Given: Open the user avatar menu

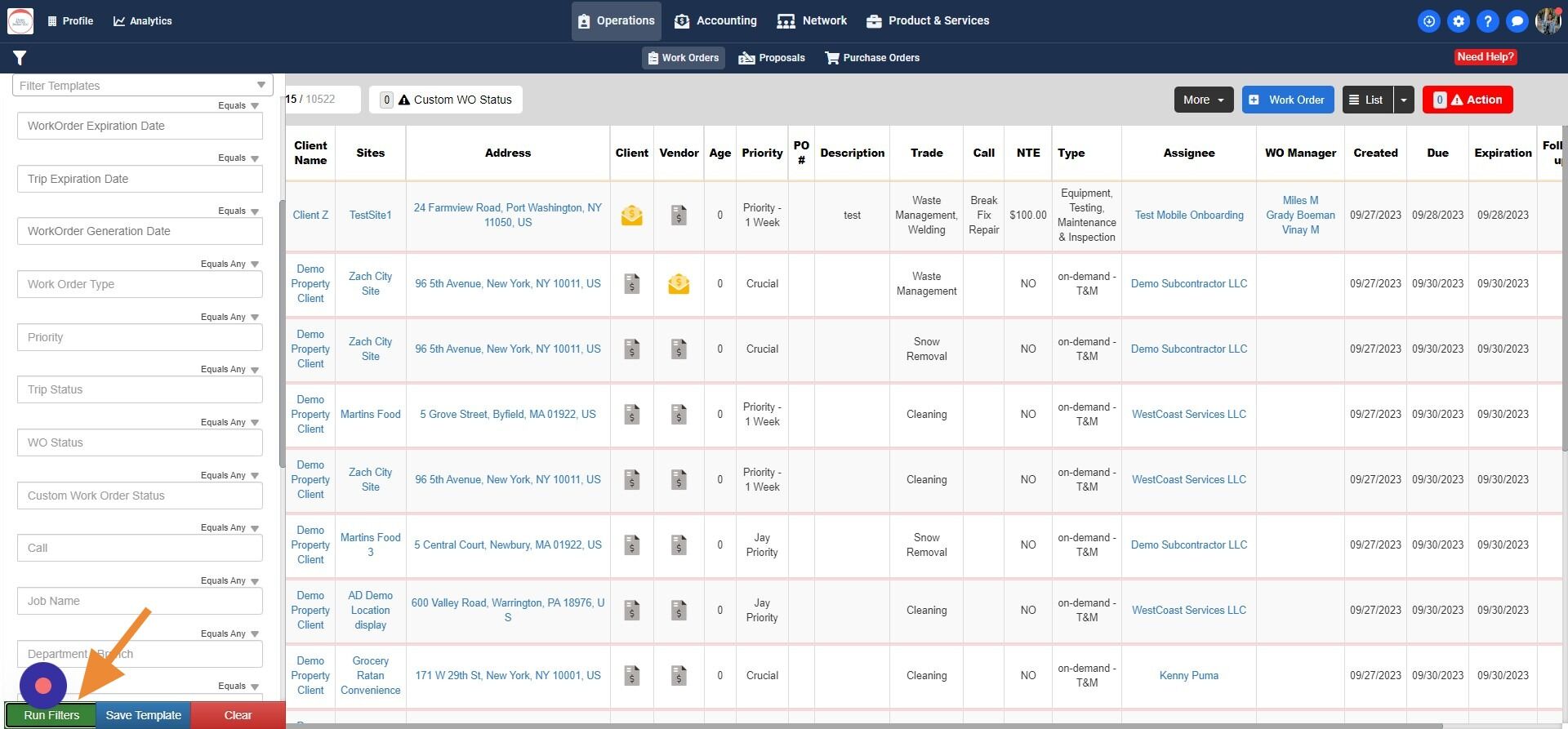Looking at the screenshot, I should (x=1548, y=21).
